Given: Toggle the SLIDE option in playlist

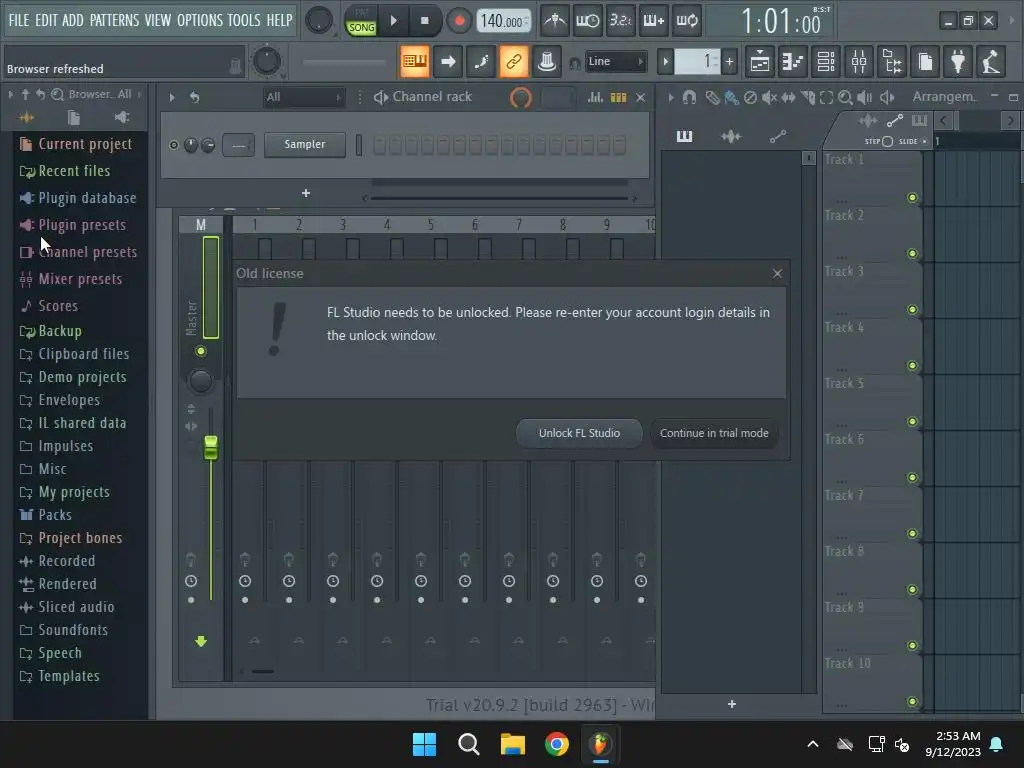Looking at the screenshot, I should pyautogui.click(x=924, y=141).
